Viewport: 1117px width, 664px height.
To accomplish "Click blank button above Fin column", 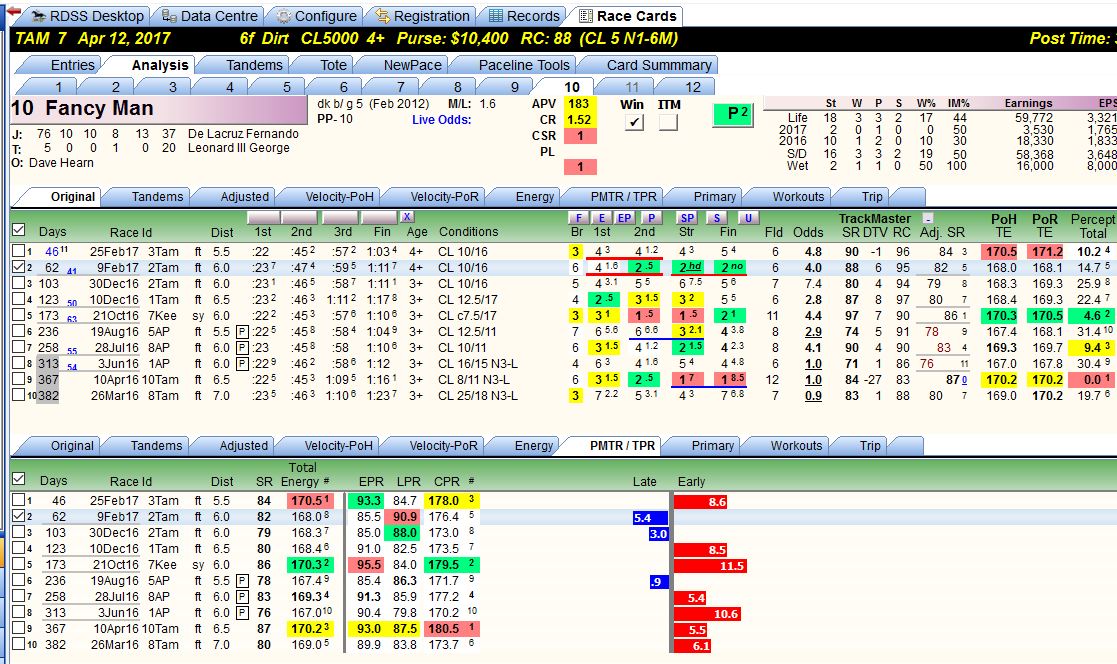I will (379, 217).
